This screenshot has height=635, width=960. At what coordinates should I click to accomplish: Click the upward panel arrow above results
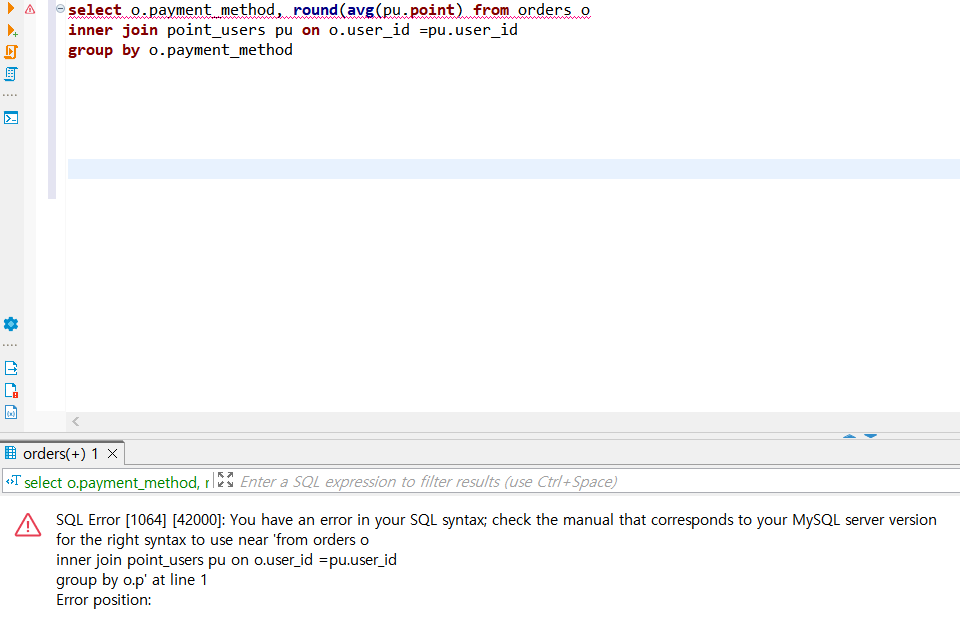849,436
